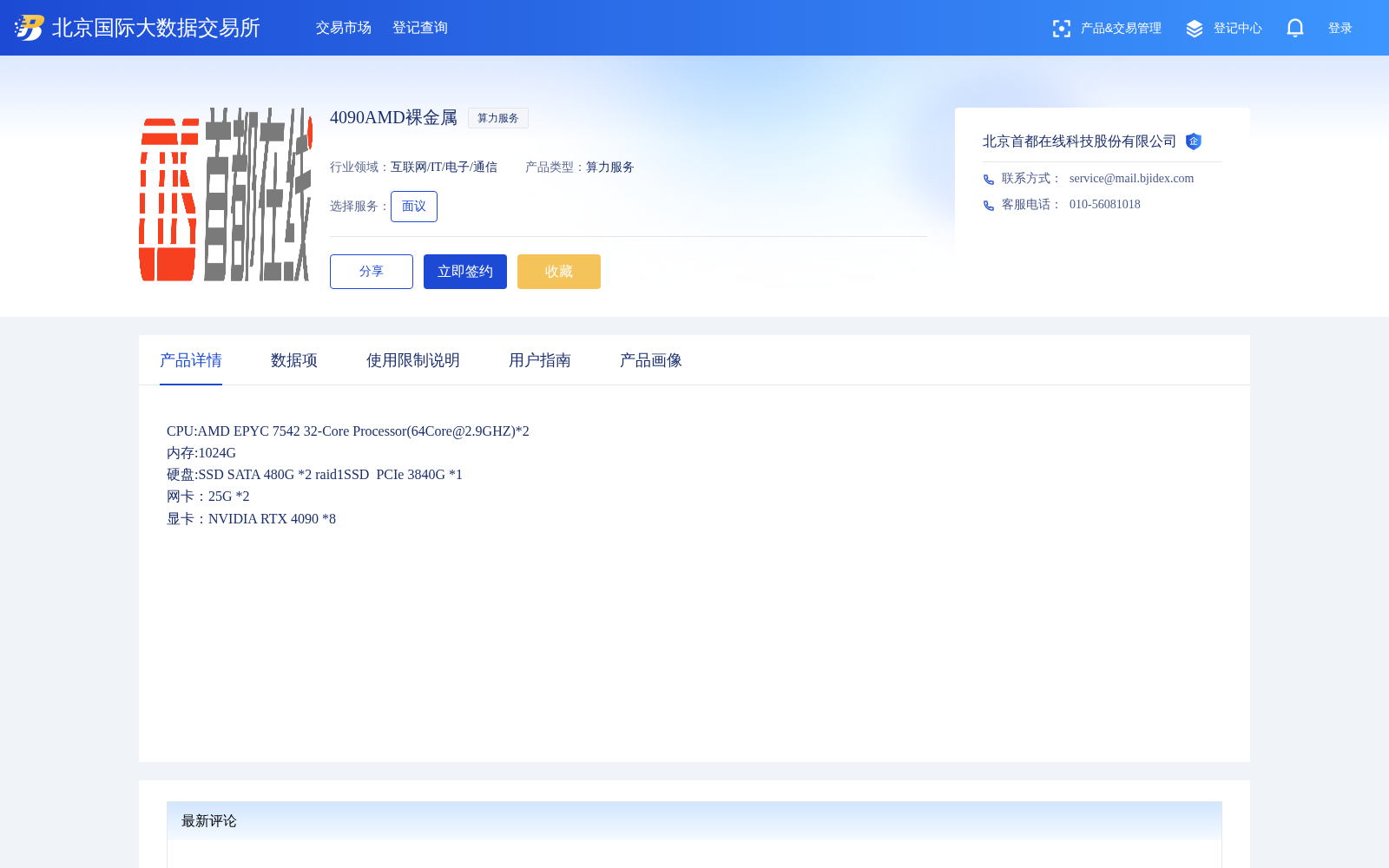Screen dimensions: 1389x868
Task: Switch to the 数据项 tab
Action: point(294,360)
